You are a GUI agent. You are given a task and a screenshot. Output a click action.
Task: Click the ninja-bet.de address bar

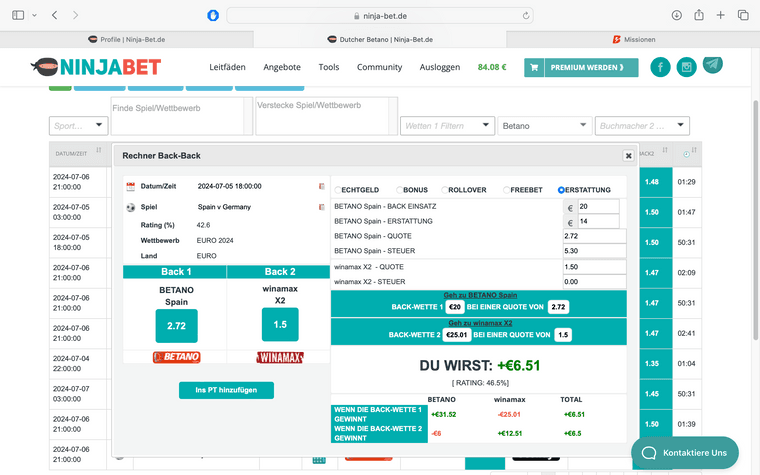(380, 16)
